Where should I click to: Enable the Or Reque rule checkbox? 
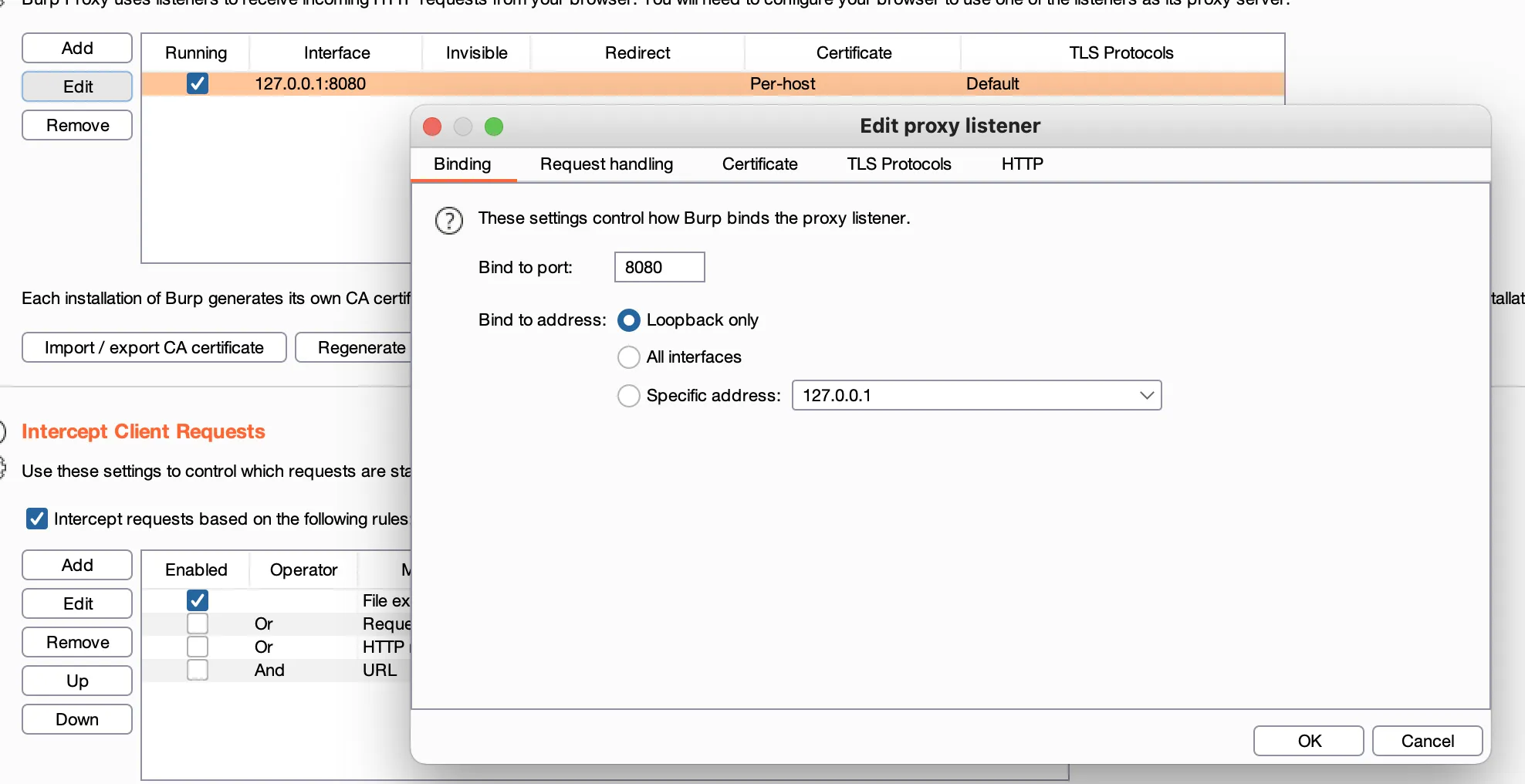(198, 623)
